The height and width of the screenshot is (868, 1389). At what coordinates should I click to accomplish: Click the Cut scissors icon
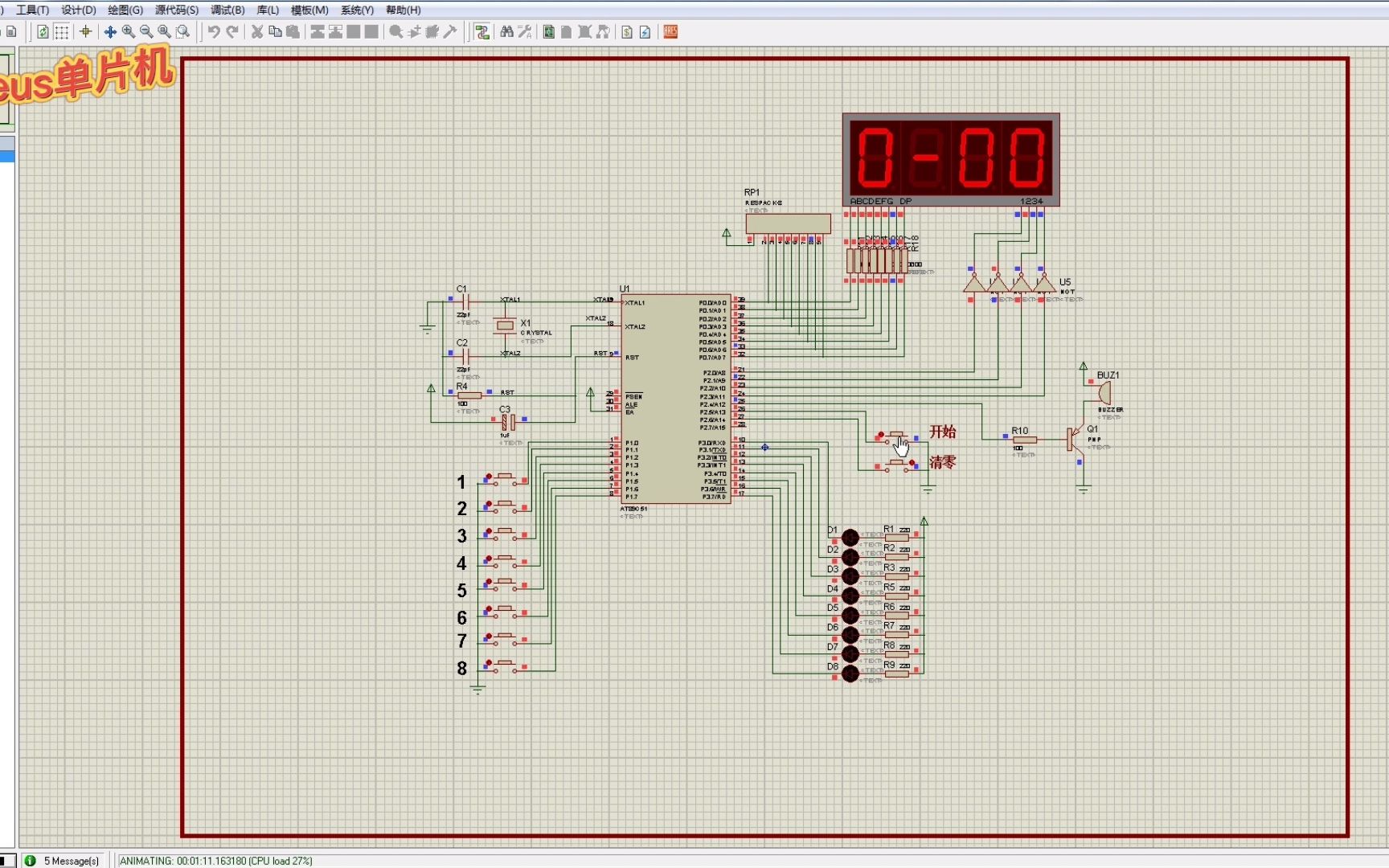point(257,32)
